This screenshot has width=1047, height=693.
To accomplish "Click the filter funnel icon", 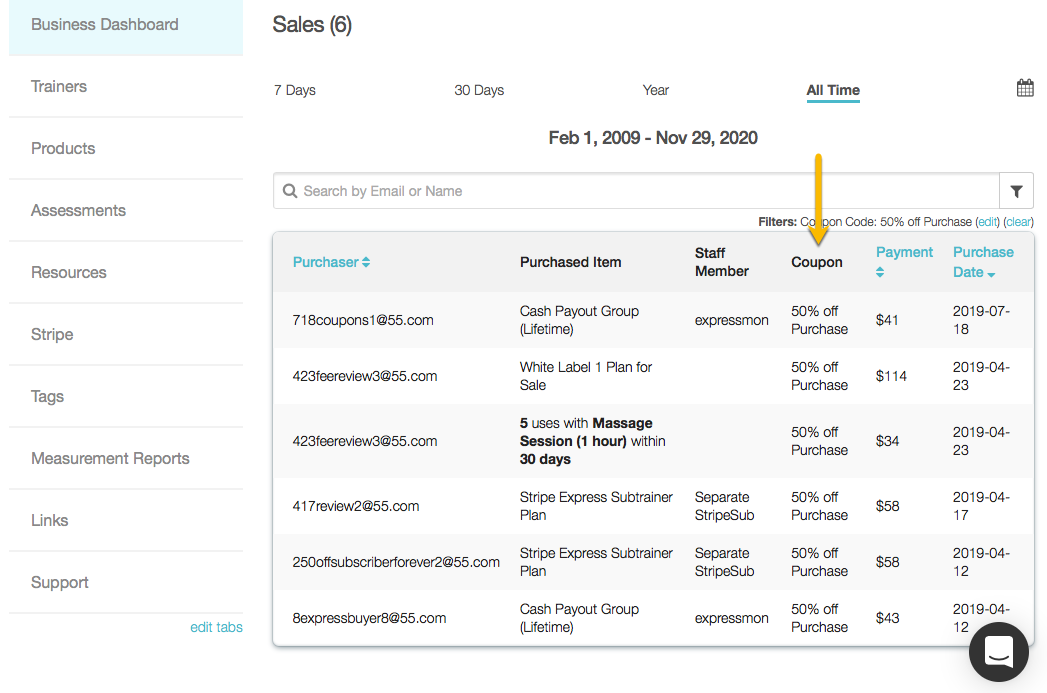I will coord(1016,191).
